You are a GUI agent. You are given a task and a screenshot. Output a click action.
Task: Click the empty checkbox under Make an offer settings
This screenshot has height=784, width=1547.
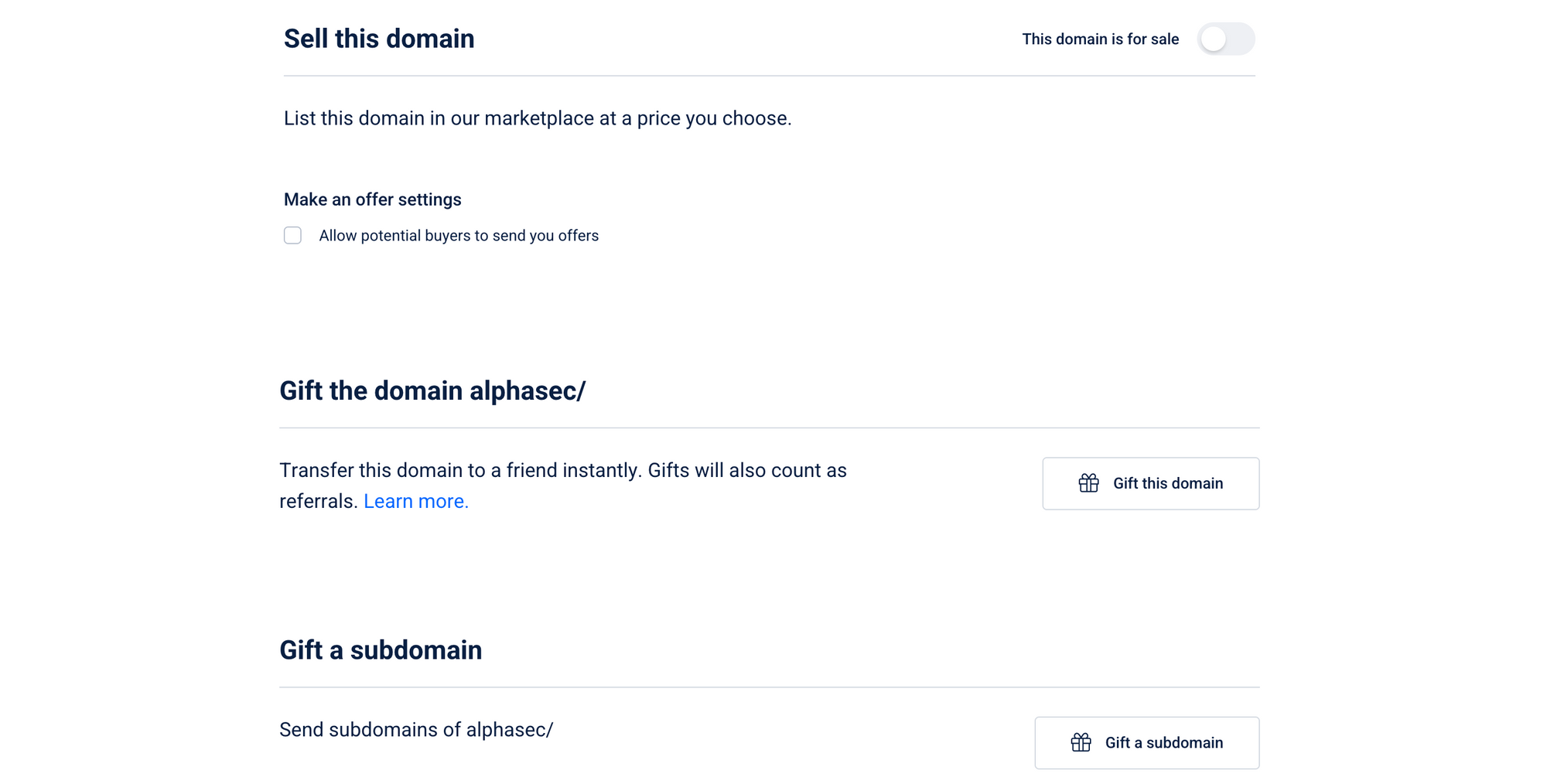click(292, 235)
